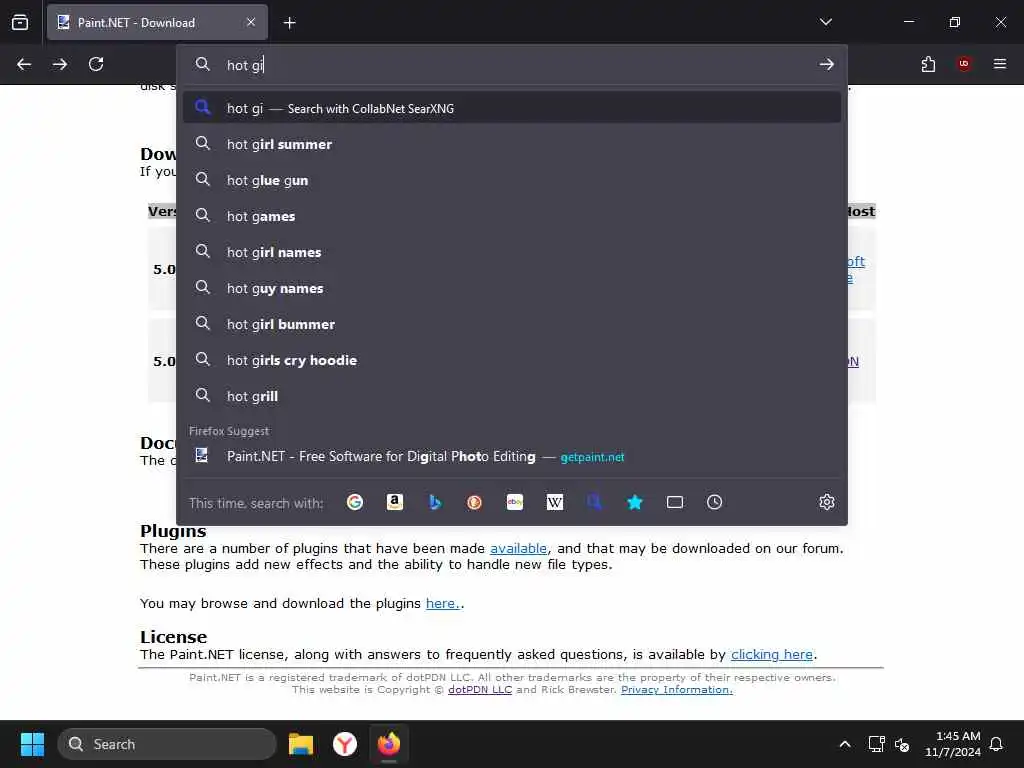Open clock showing 1:45 AM 11/7/2024
This screenshot has width=1024, height=768.
[x=953, y=744]
